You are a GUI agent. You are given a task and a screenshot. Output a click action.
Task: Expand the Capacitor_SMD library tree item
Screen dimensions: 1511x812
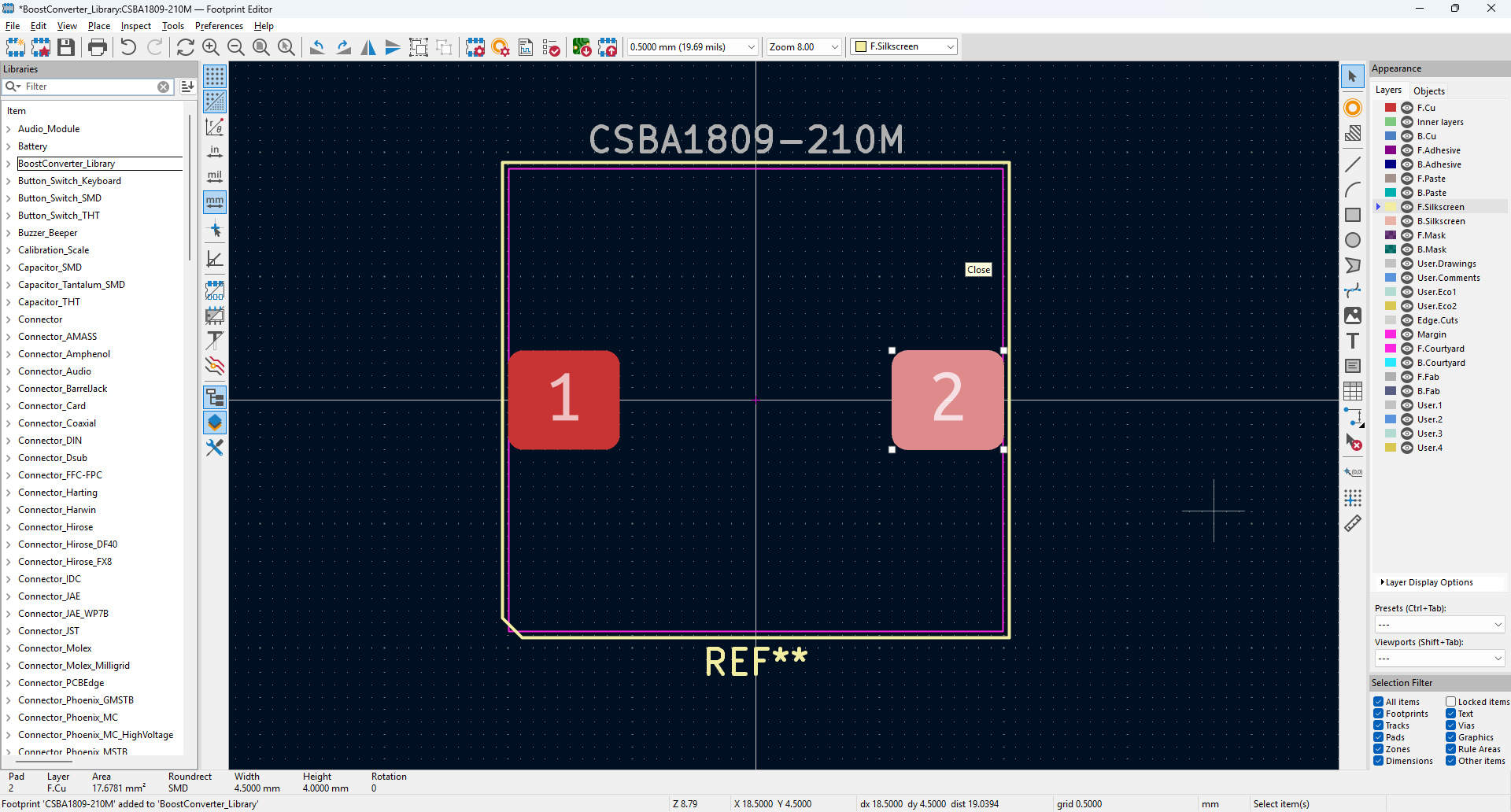(x=9, y=268)
